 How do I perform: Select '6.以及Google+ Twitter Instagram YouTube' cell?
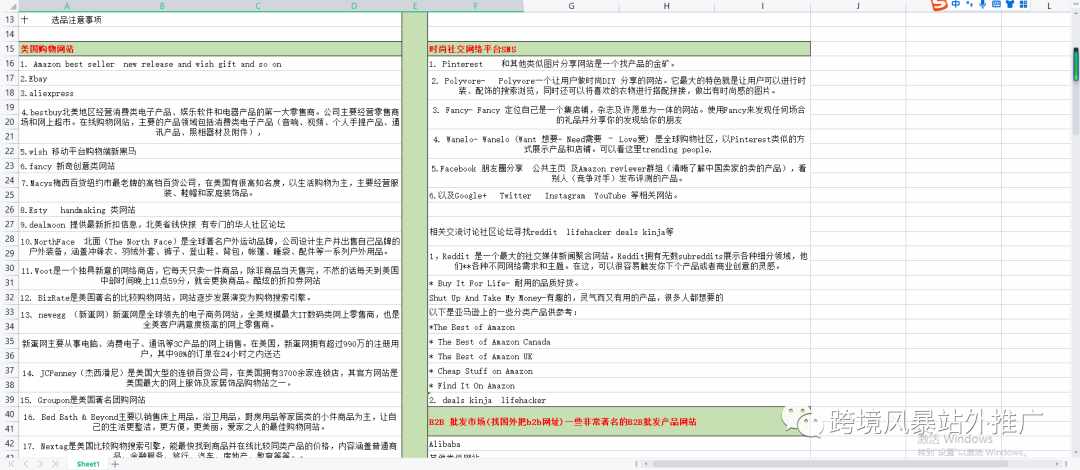(619, 195)
